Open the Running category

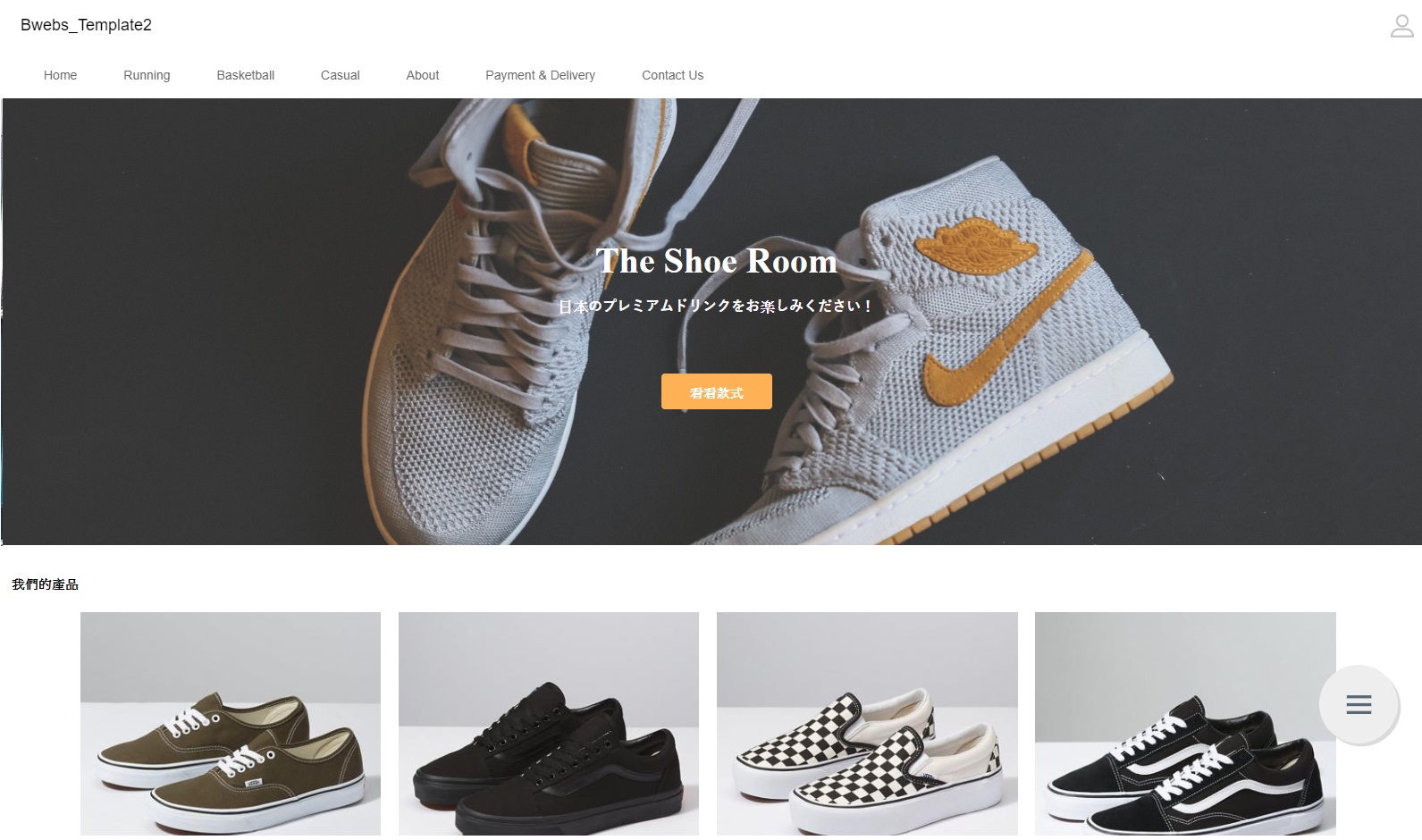147,75
